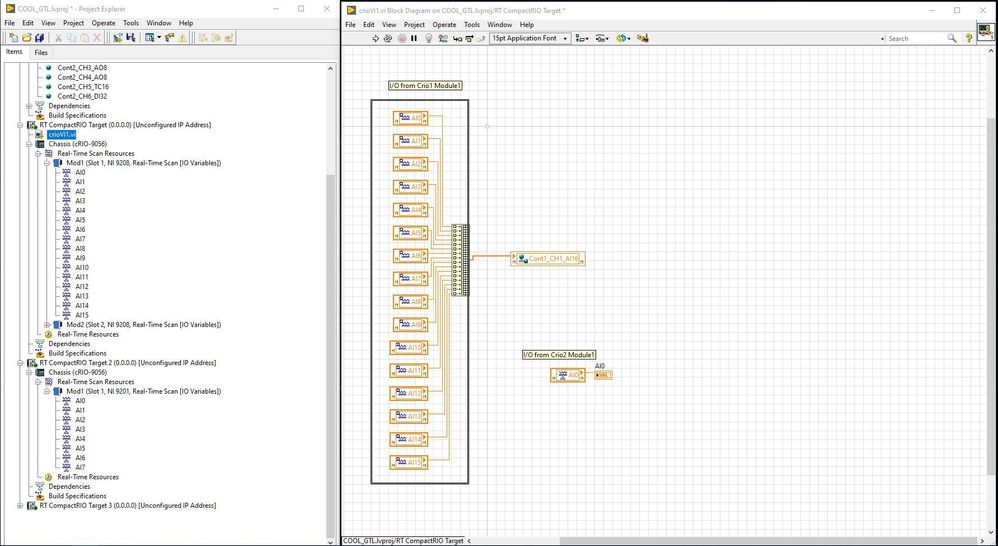Click the 'I/O from Crio2 Module1' label
This screenshot has width=998, height=546.
point(559,355)
